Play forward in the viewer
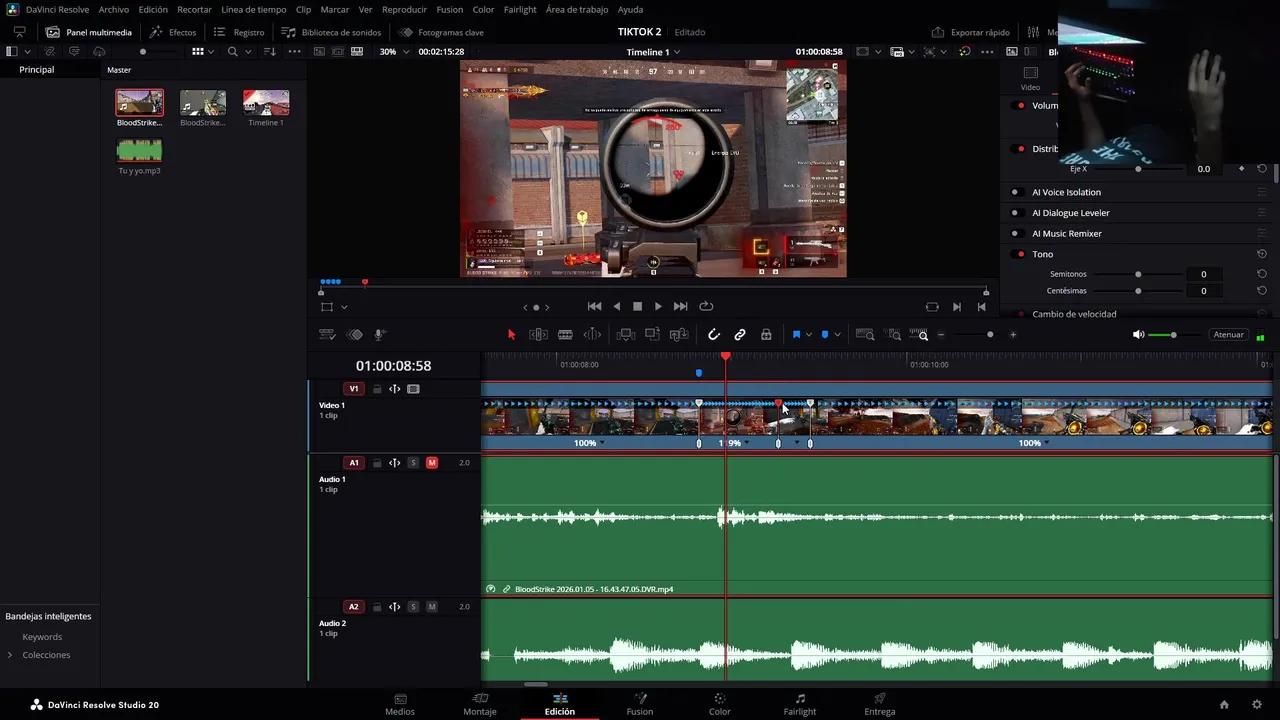Image resolution: width=1280 pixels, height=720 pixels. click(658, 307)
